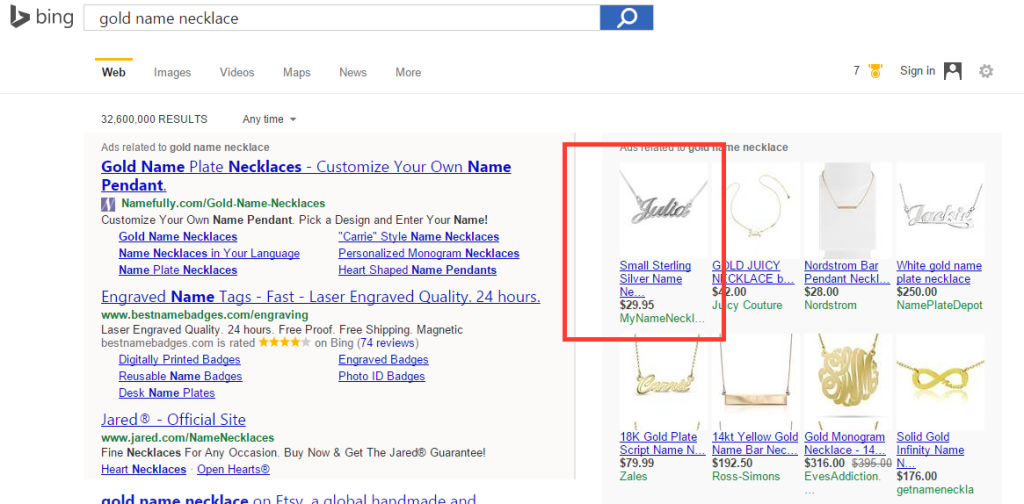The height and width of the screenshot is (504, 1024).
Task: Open the Nordstrom bar pendant thumbnail
Action: point(848,210)
